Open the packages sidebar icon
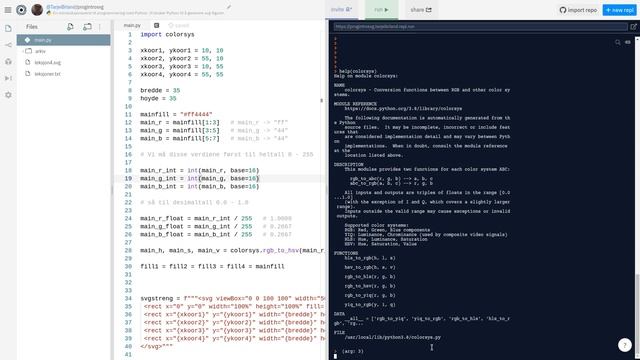 pos(8,62)
